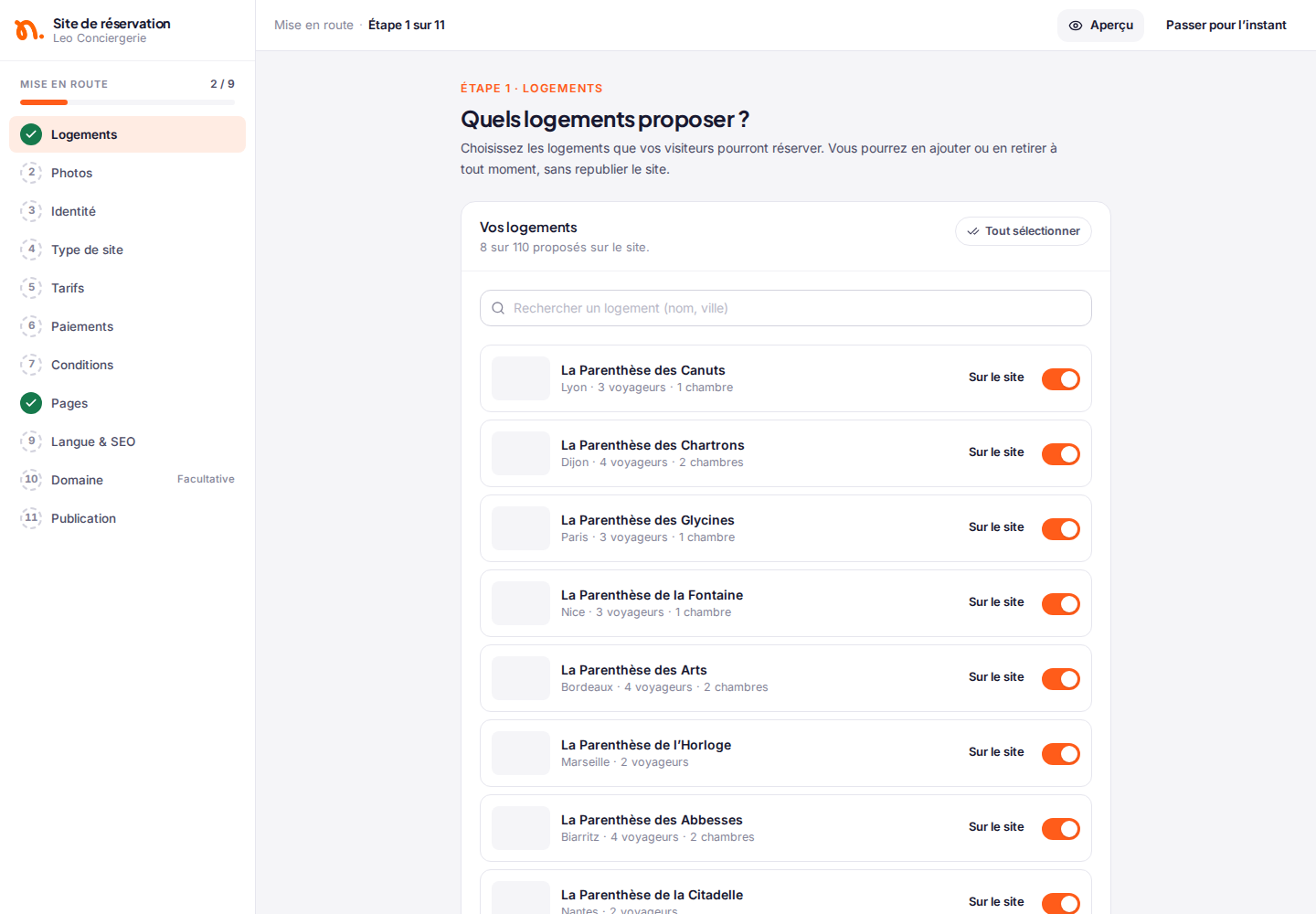Screen dimensions: 1316x914
Task: Click the Aperçu preview button
Action: tap(1100, 26)
